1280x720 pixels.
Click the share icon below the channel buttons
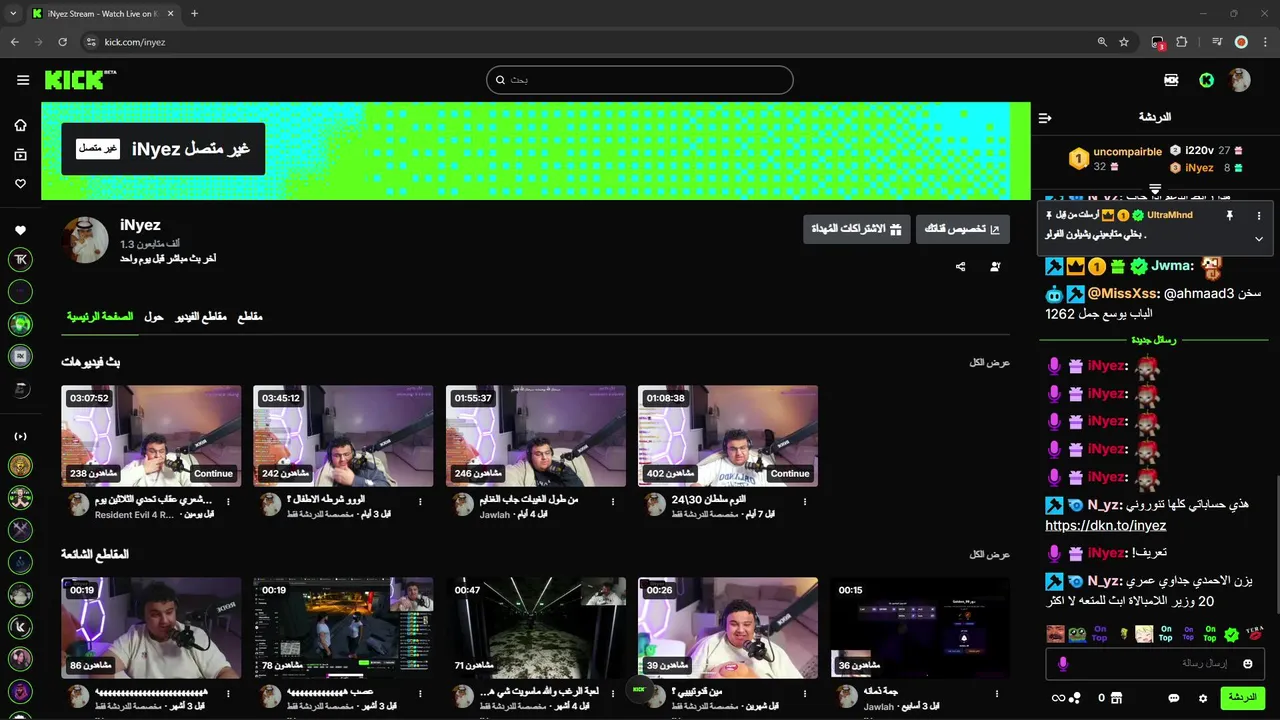click(961, 267)
